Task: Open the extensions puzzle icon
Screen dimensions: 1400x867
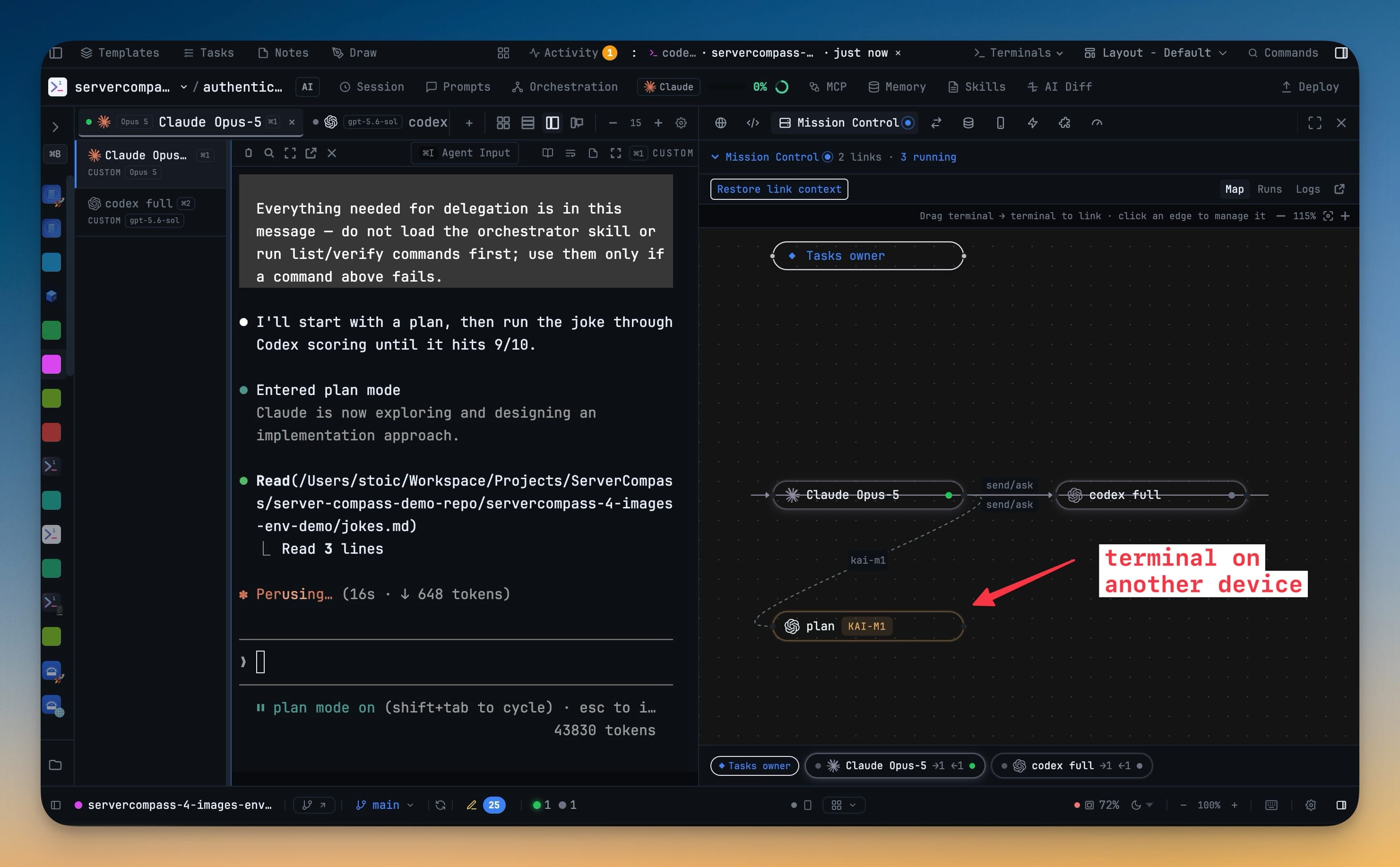Action: tap(1064, 123)
